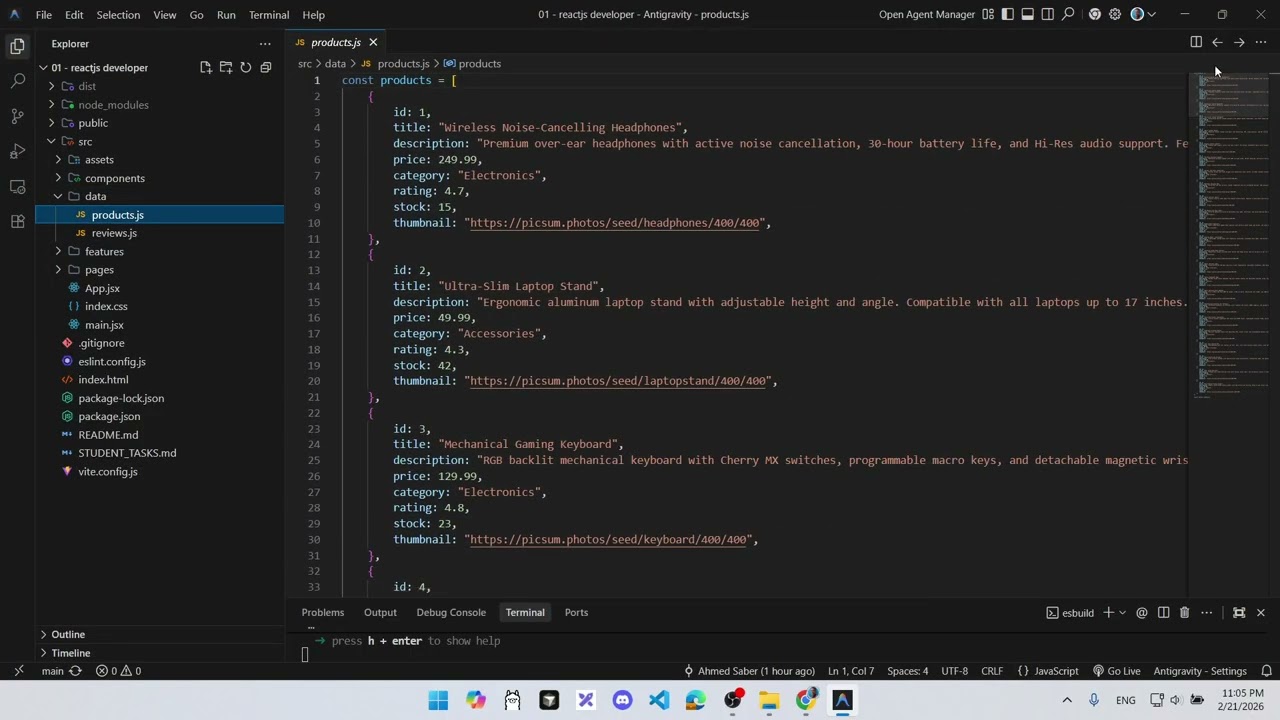This screenshot has height=720, width=1280.
Task: Open the settings gear in the title bar
Action: tap(1115, 14)
